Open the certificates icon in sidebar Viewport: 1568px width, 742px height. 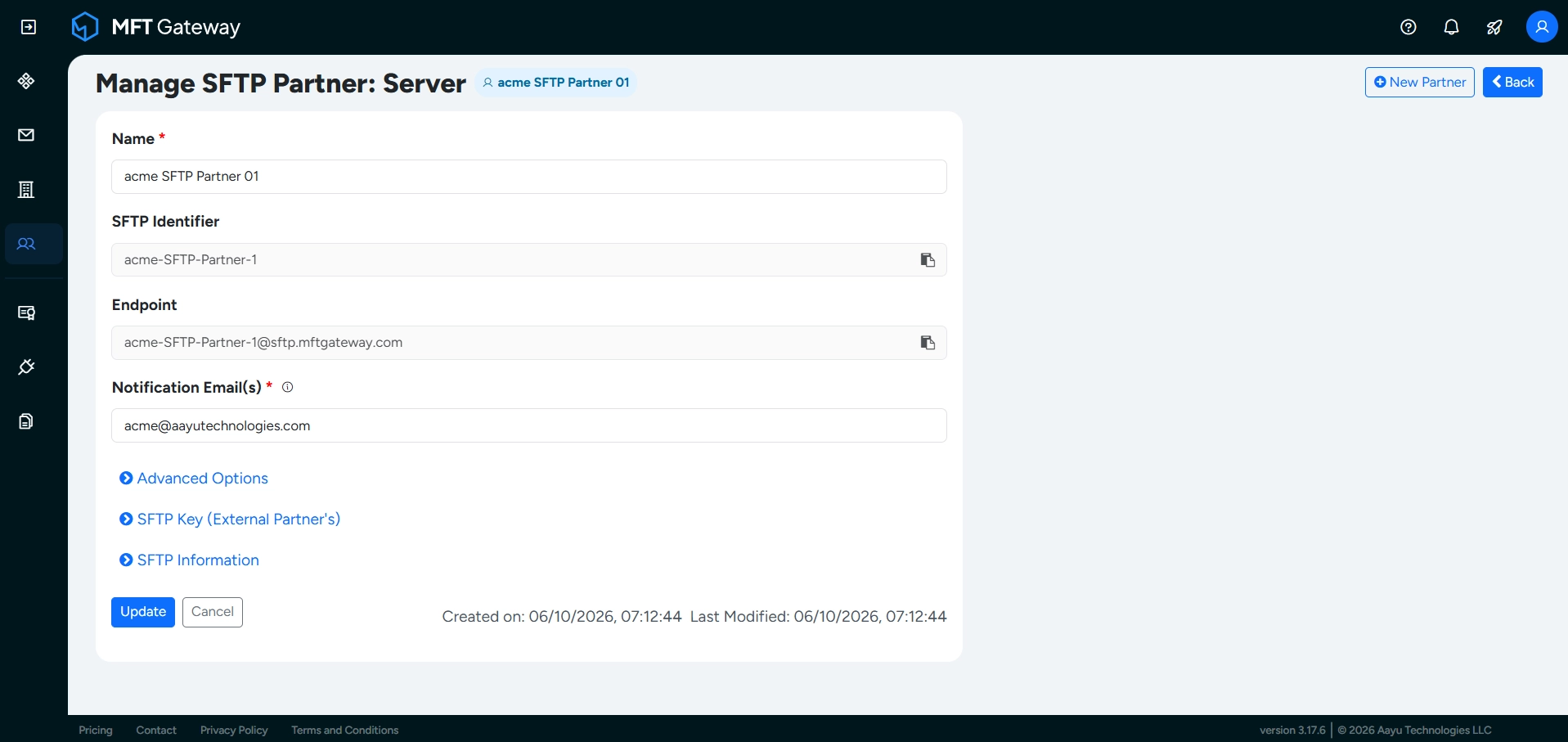click(x=26, y=313)
